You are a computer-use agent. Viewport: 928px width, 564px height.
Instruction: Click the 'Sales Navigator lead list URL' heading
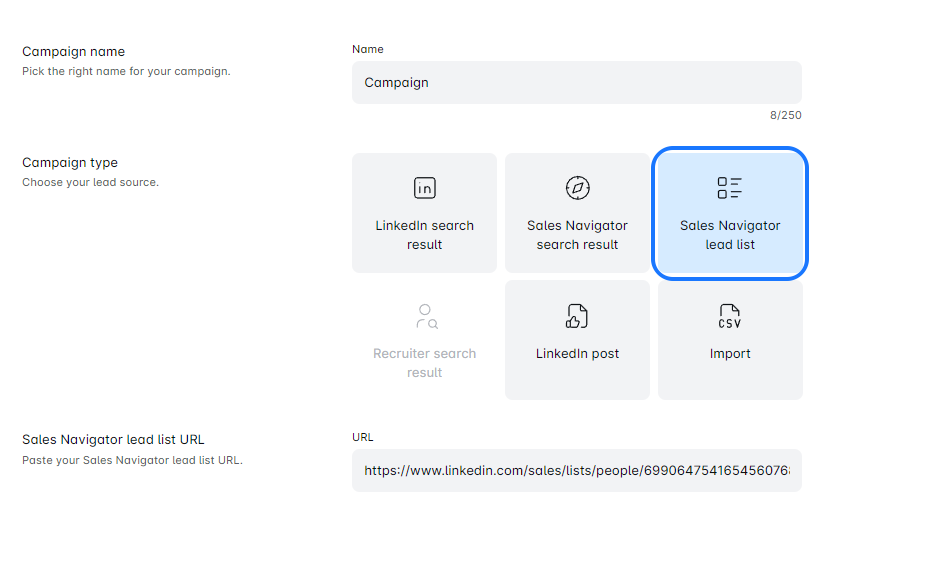(113, 440)
